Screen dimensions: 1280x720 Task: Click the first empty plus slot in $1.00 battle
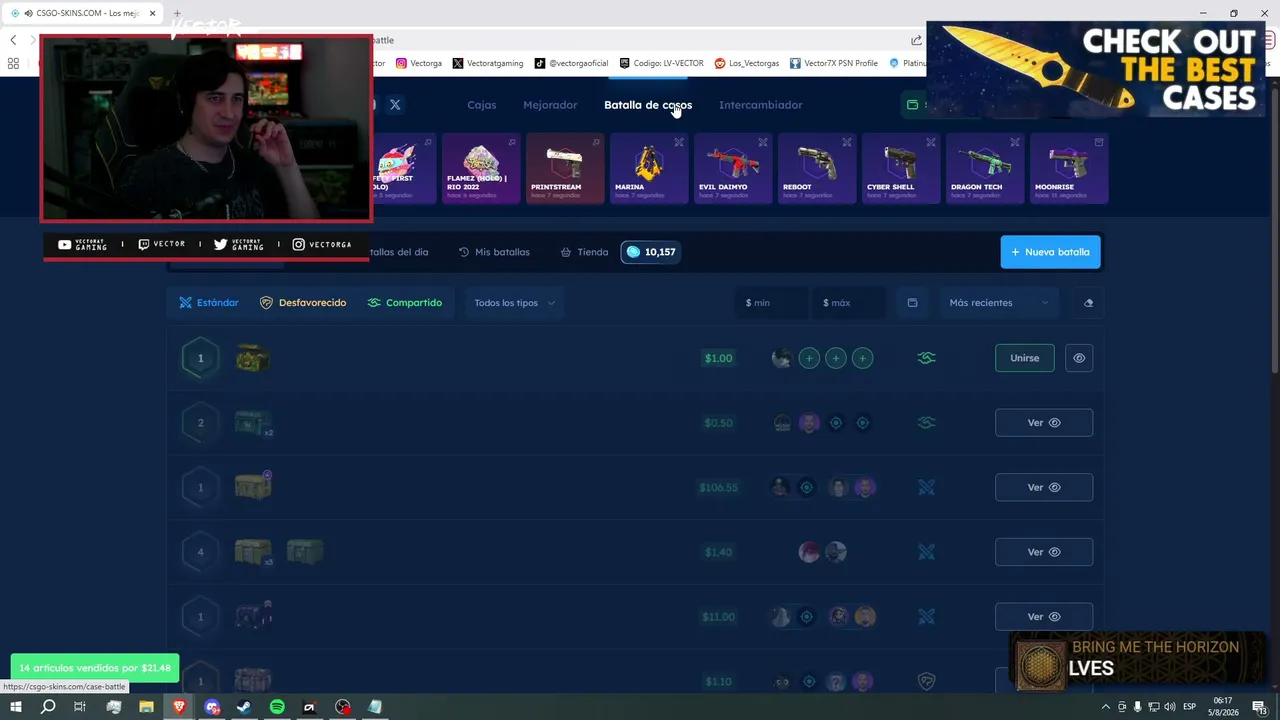point(809,358)
